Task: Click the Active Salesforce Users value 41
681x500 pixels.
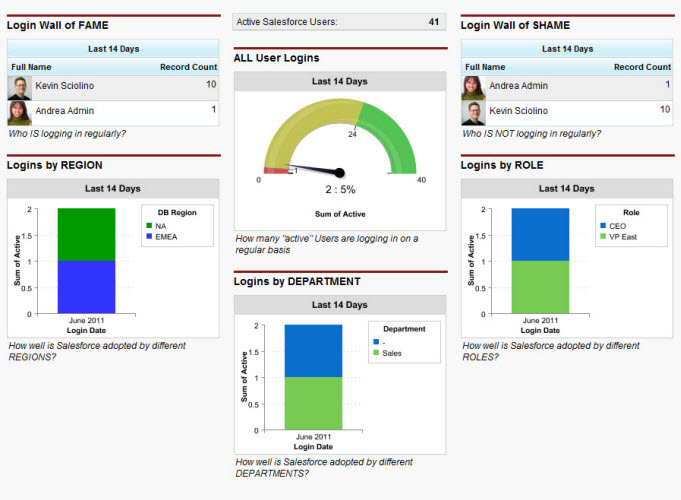Action: (433, 22)
